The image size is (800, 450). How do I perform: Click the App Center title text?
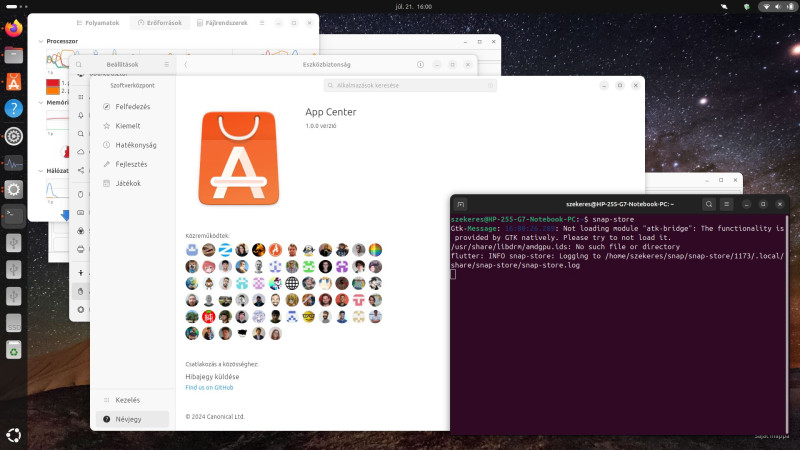click(331, 112)
